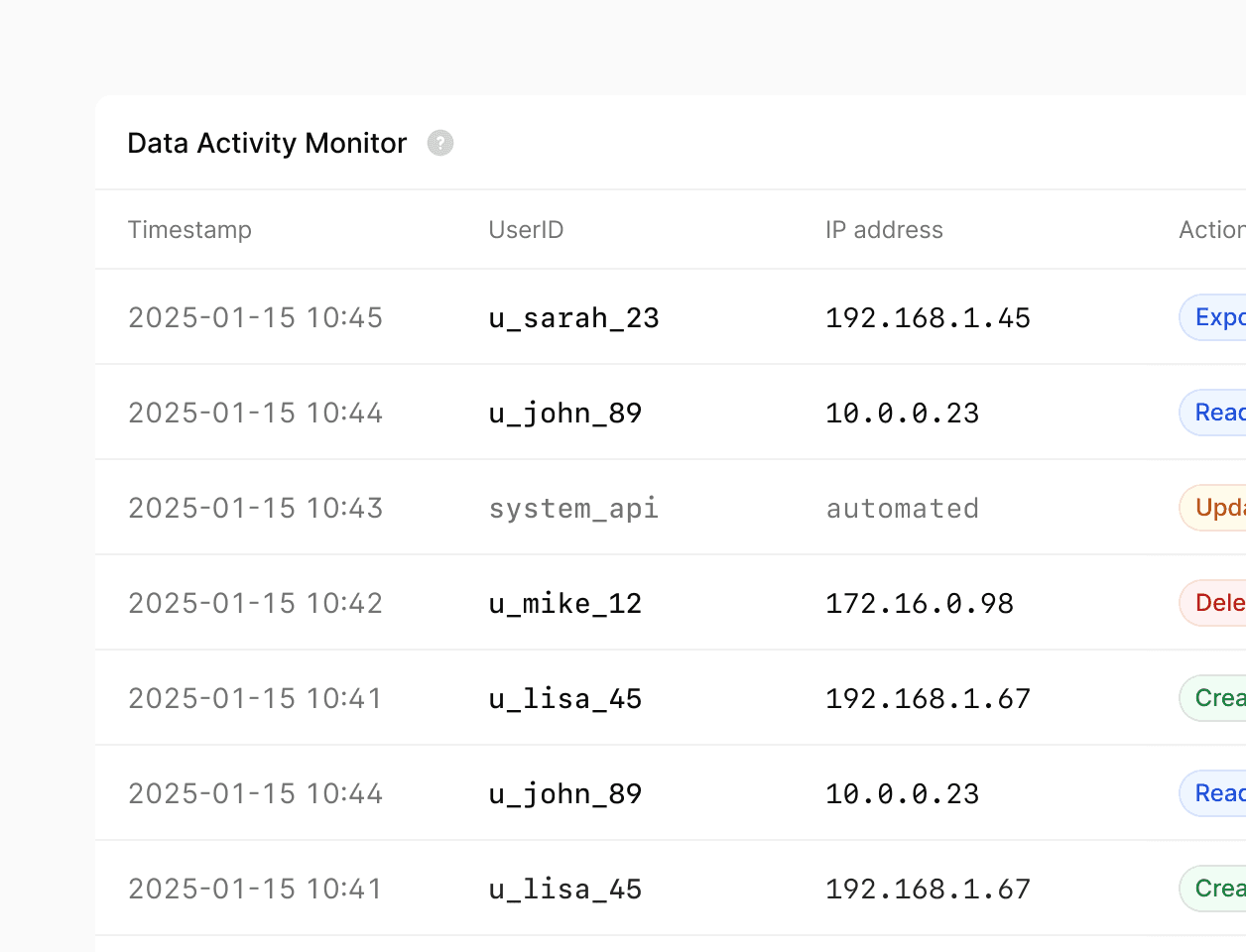Click the Export action badge for u_sarah_23
Screen dimensions: 1246x952
(x=1212, y=317)
